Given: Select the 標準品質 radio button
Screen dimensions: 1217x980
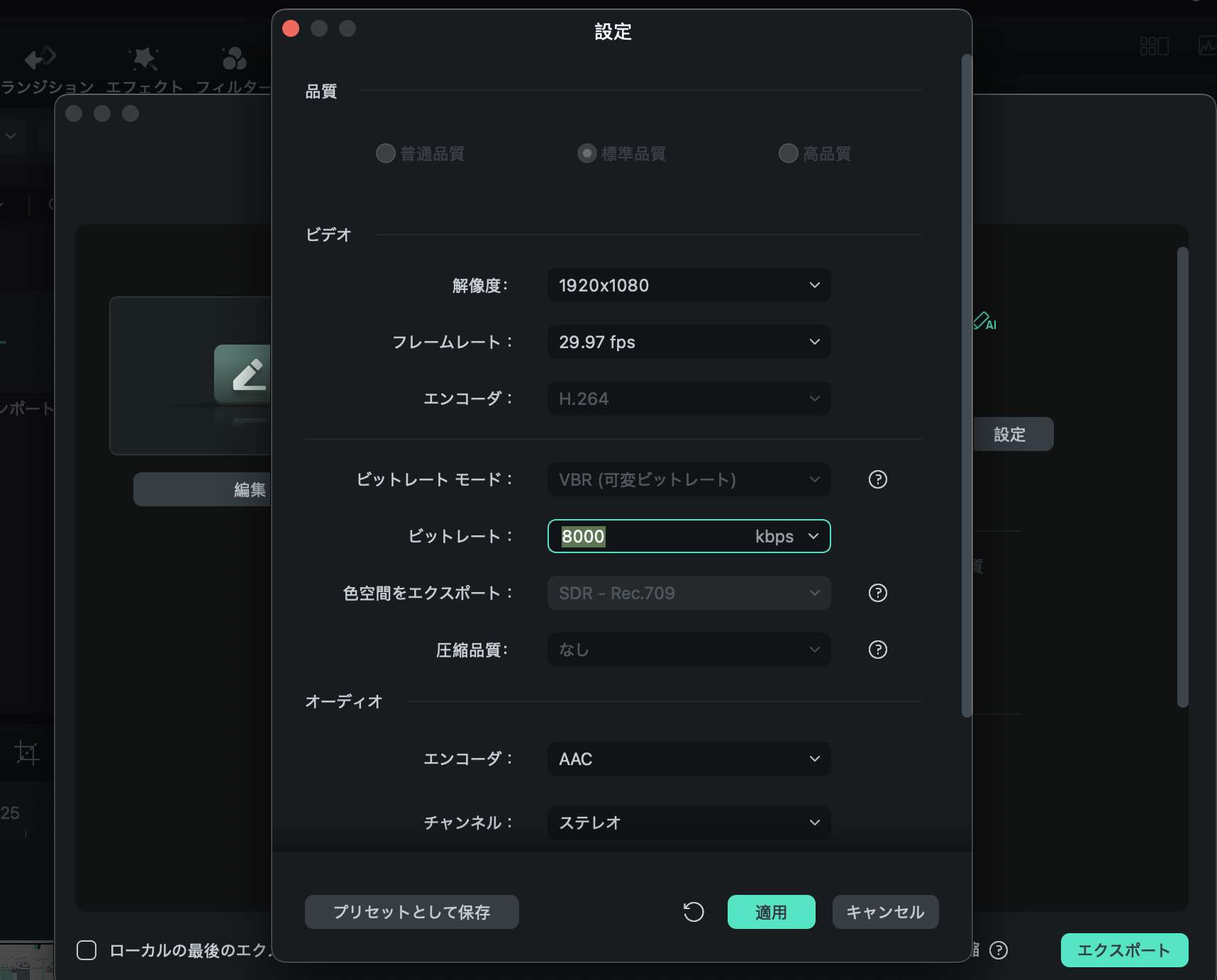Looking at the screenshot, I should [x=587, y=153].
